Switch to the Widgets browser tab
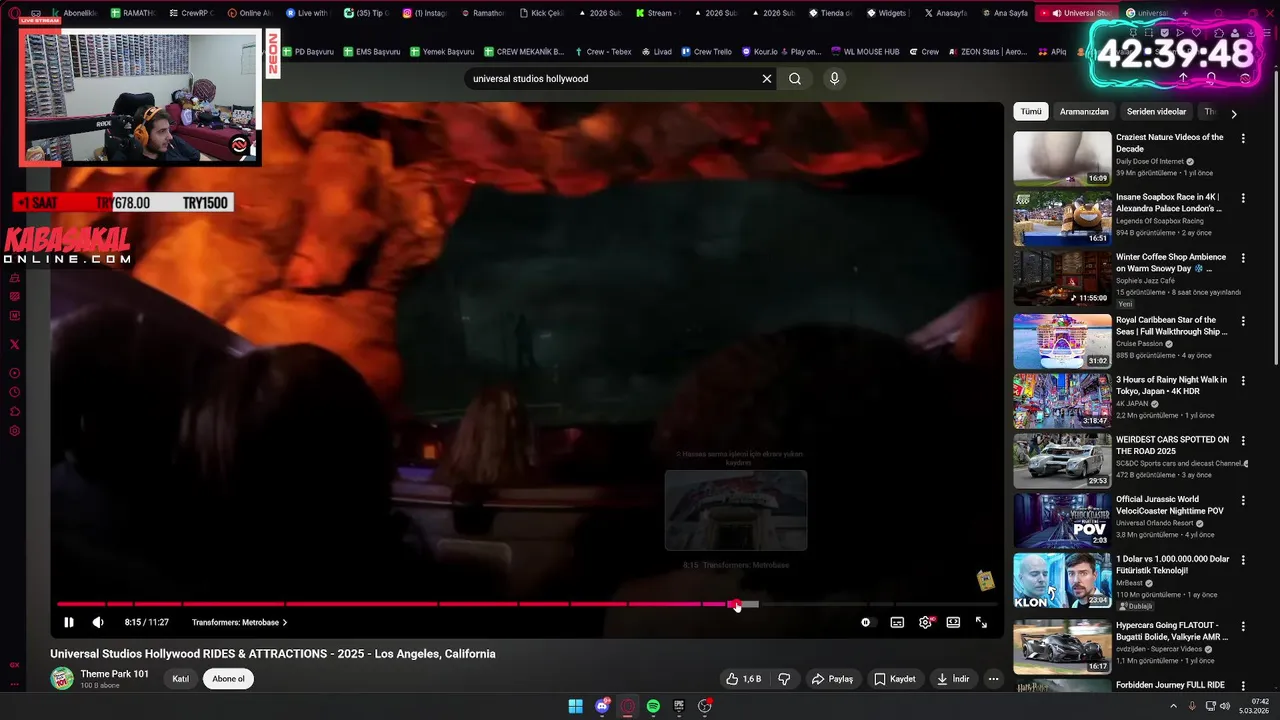This screenshot has height=720, width=1280. point(887,13)
